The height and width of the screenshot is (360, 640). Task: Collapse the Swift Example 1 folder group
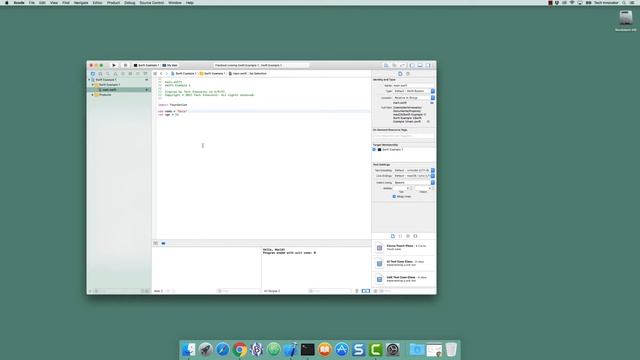(93, 85)
